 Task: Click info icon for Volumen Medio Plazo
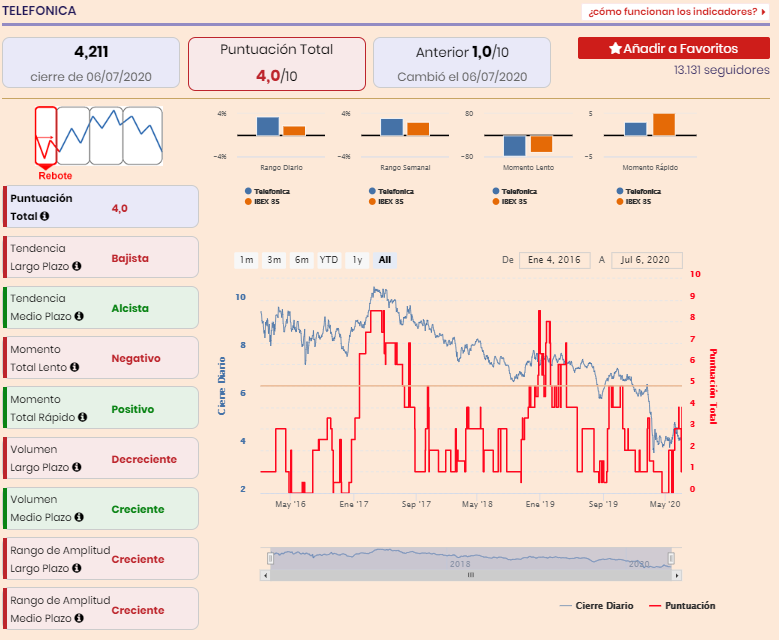click(79, 517)
